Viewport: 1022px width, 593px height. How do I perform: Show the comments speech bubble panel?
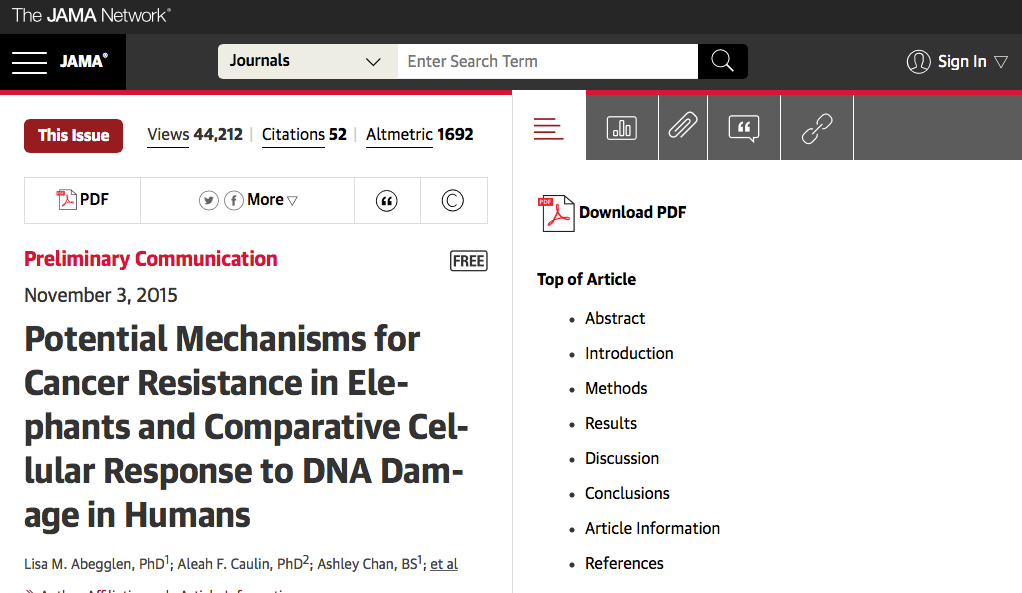[744, 128]
